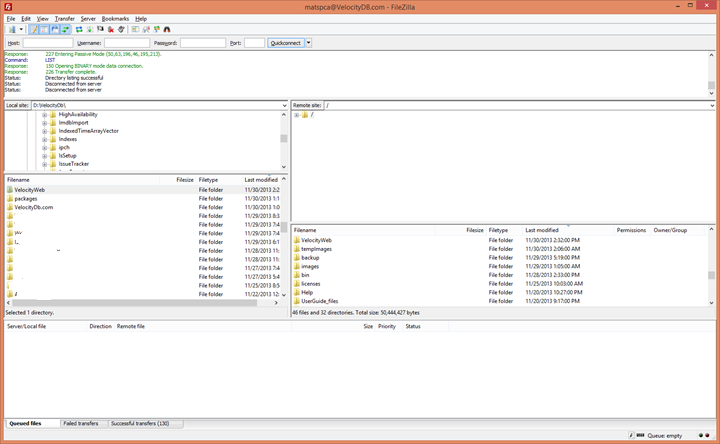Screen dimensions: 720x444
Task: Select the remote bin folder icon
Action: click(297, 275)
